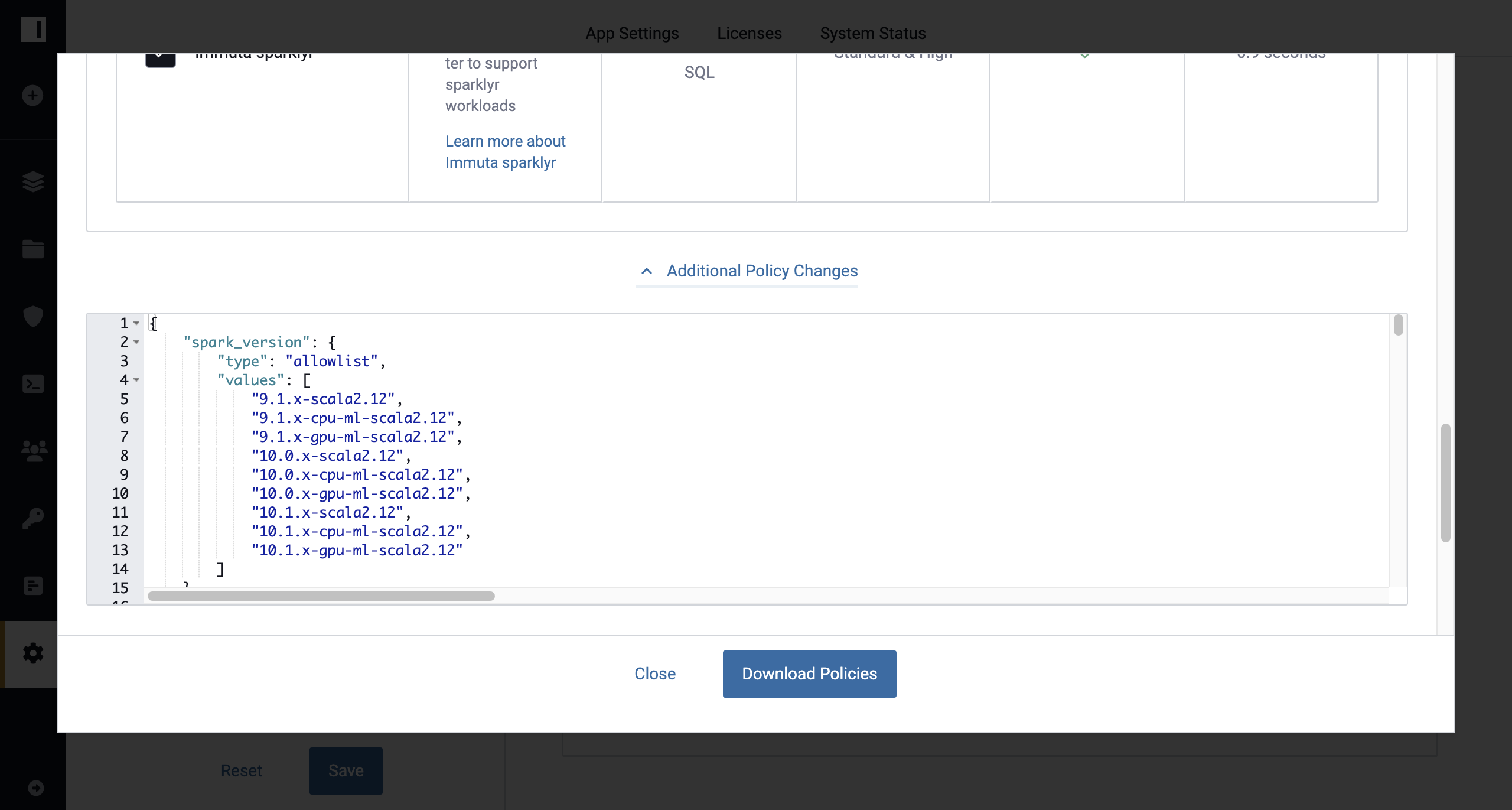Drag the horizontal scrollbar in code editor
Viewport: 1512px width, 810px height.
(321, 595)
